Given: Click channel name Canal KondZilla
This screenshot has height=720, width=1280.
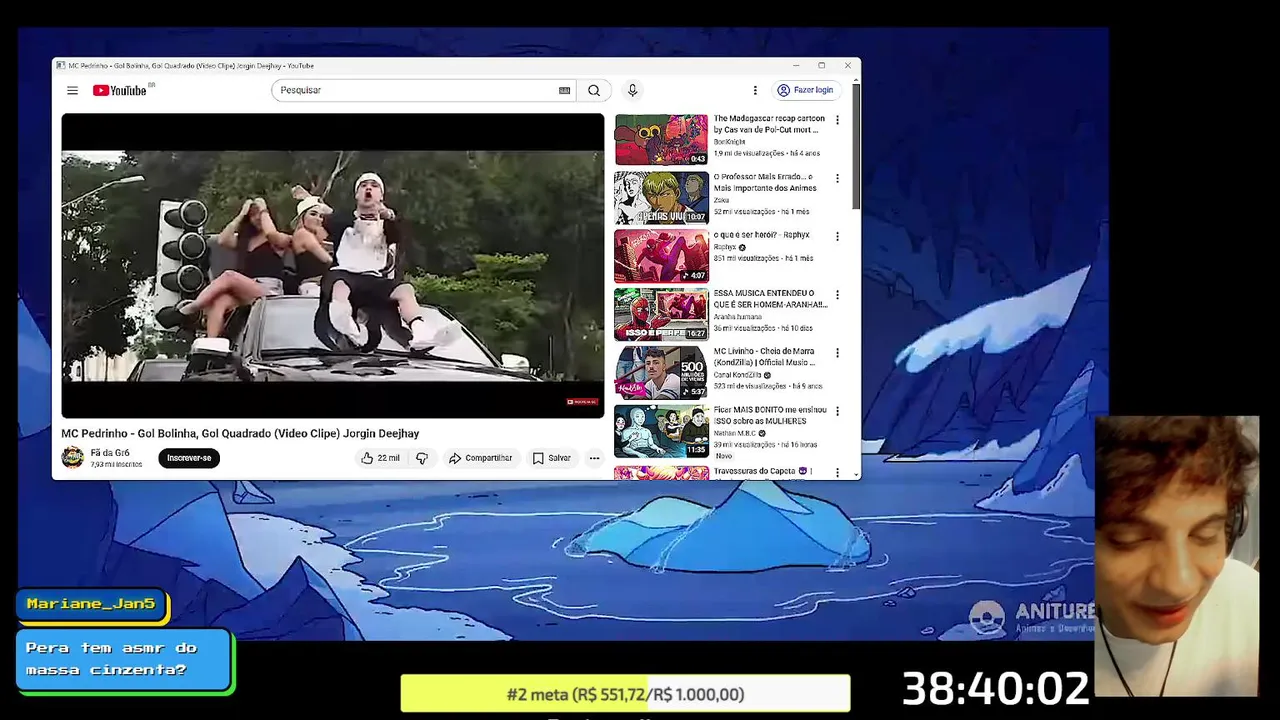Looking at the screenshot, I should 737,375.
